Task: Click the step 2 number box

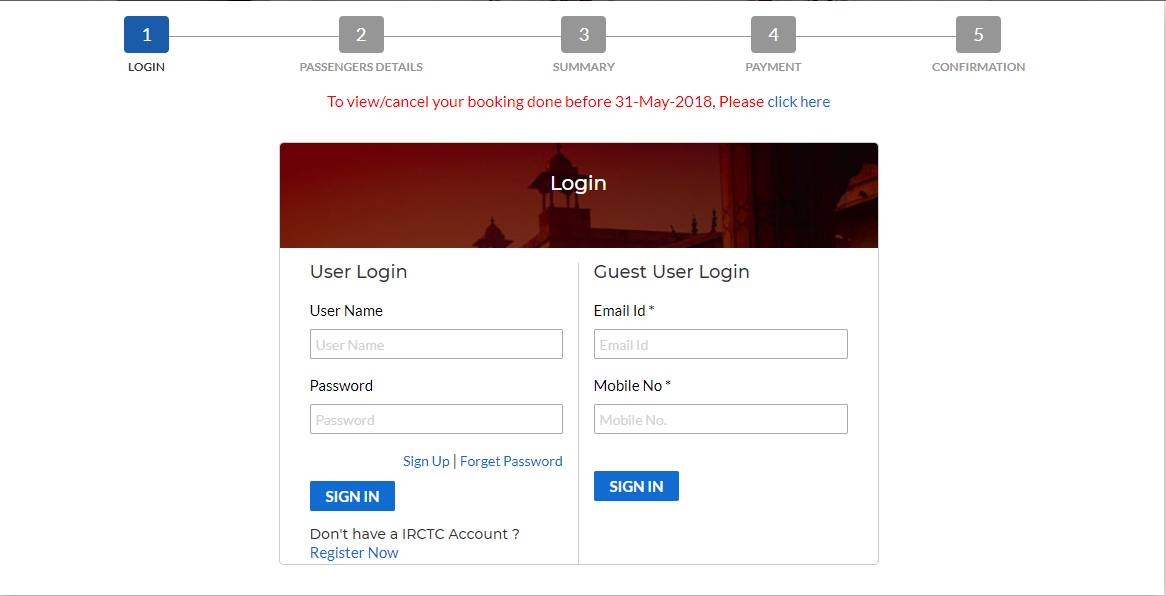Action: click(361, 35)
